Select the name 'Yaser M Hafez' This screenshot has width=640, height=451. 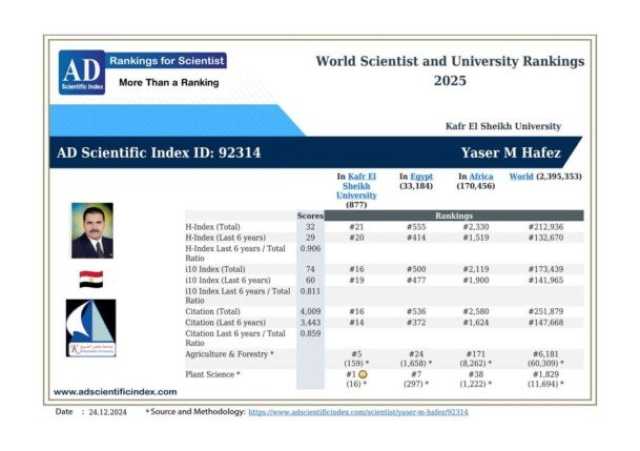[x=511, y=153]
